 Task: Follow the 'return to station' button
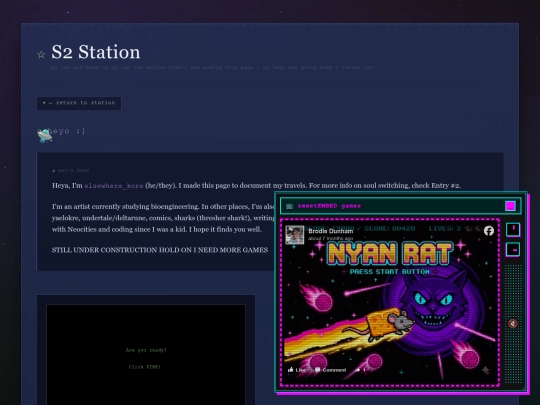(x=79, y=103)
